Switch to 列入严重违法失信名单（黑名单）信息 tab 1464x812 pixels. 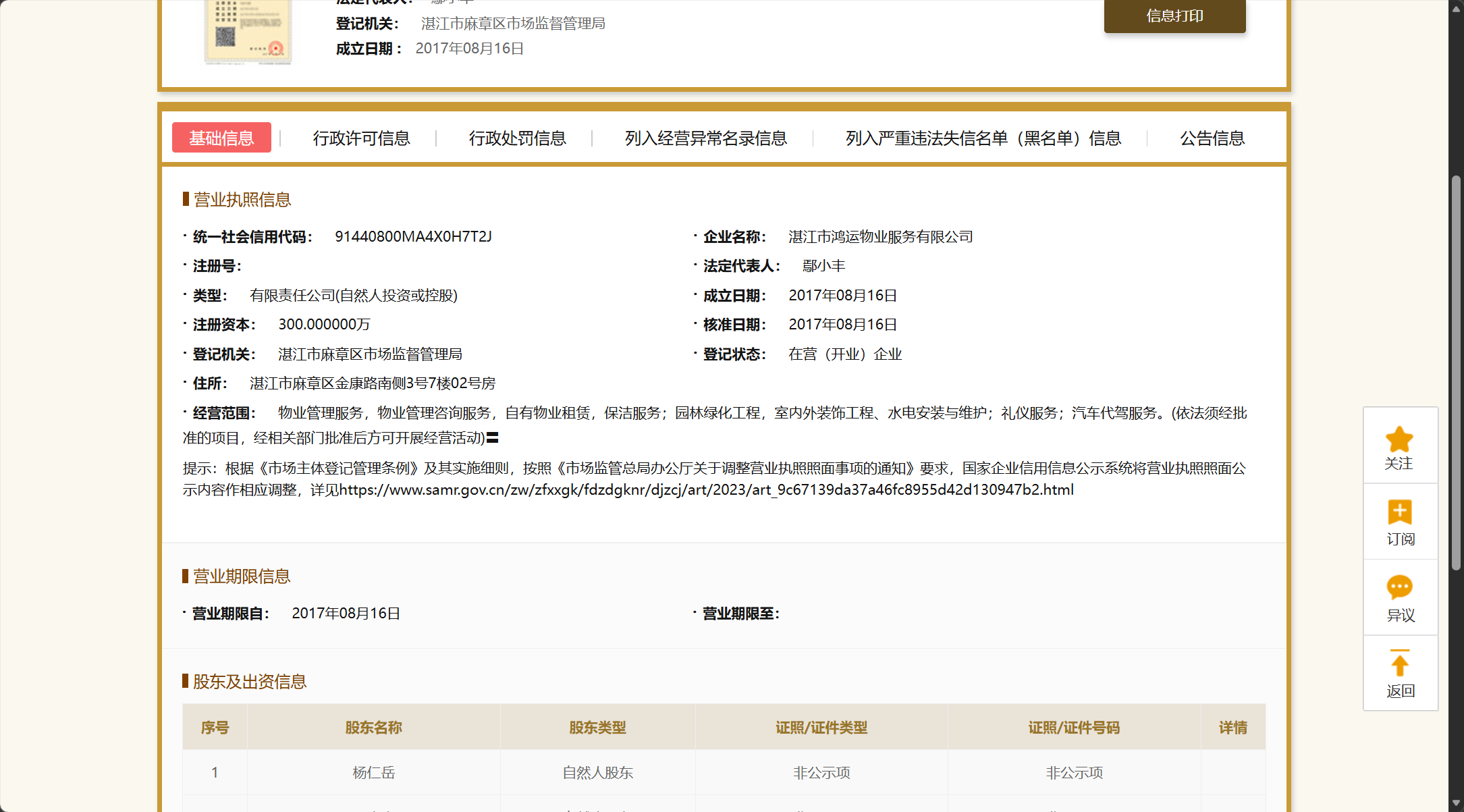click(x=983, y=138)
